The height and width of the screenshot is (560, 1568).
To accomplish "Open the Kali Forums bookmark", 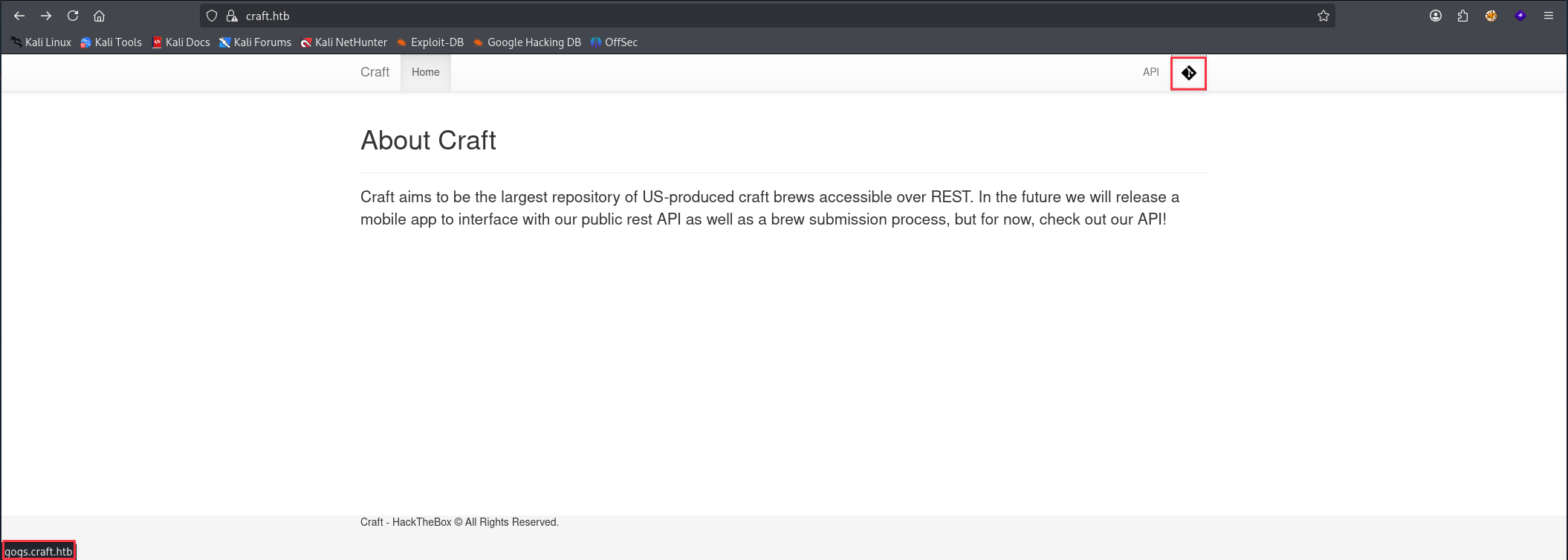I will [x=256, y=42].
